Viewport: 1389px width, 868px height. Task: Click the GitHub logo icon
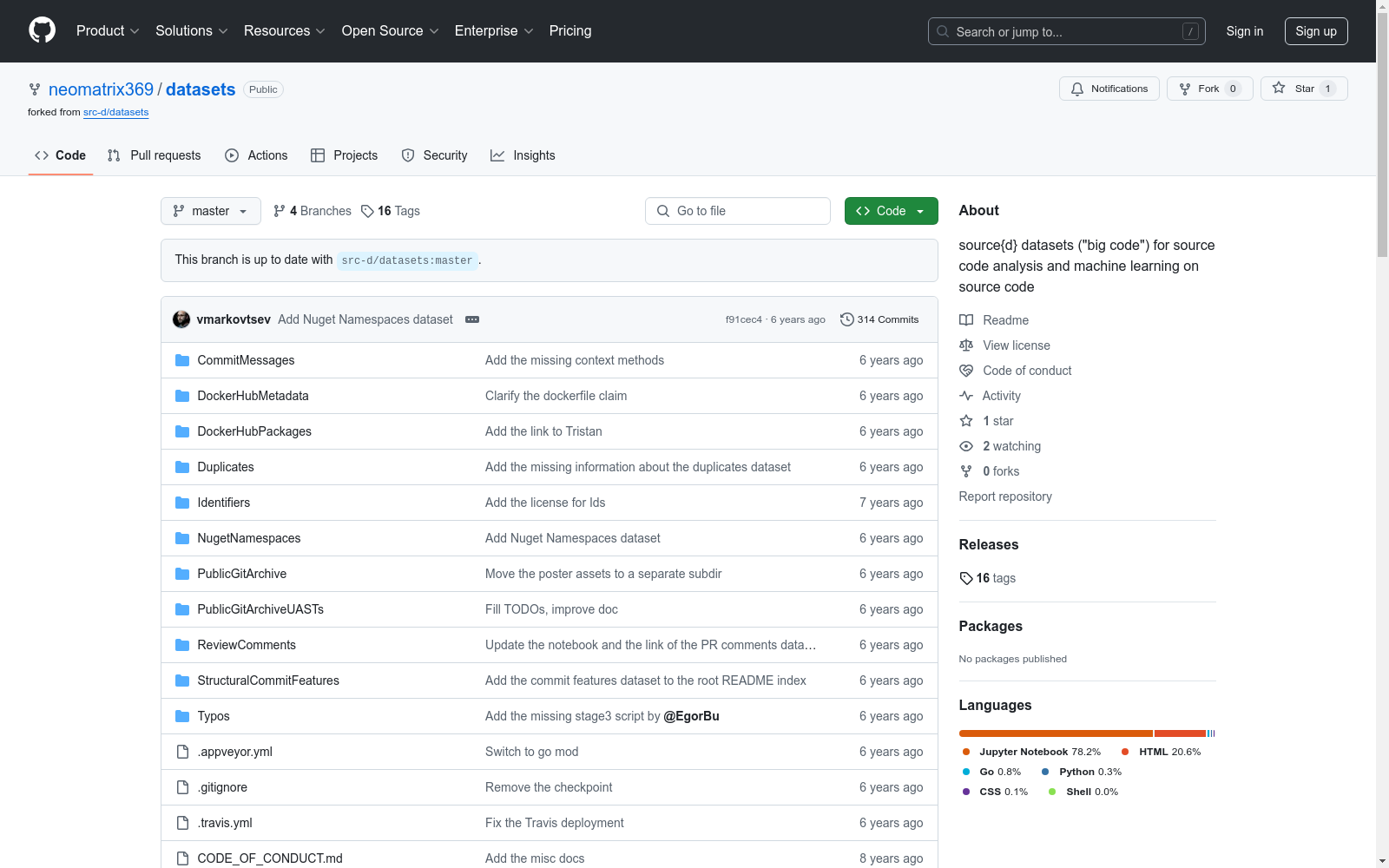click(42, 30)
